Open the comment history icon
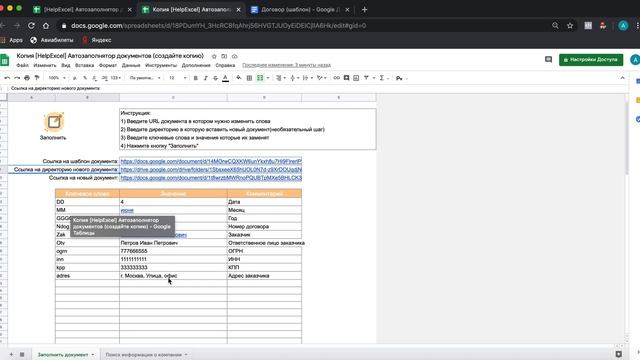This screenshot has width=640, height=360. point(549,60)
